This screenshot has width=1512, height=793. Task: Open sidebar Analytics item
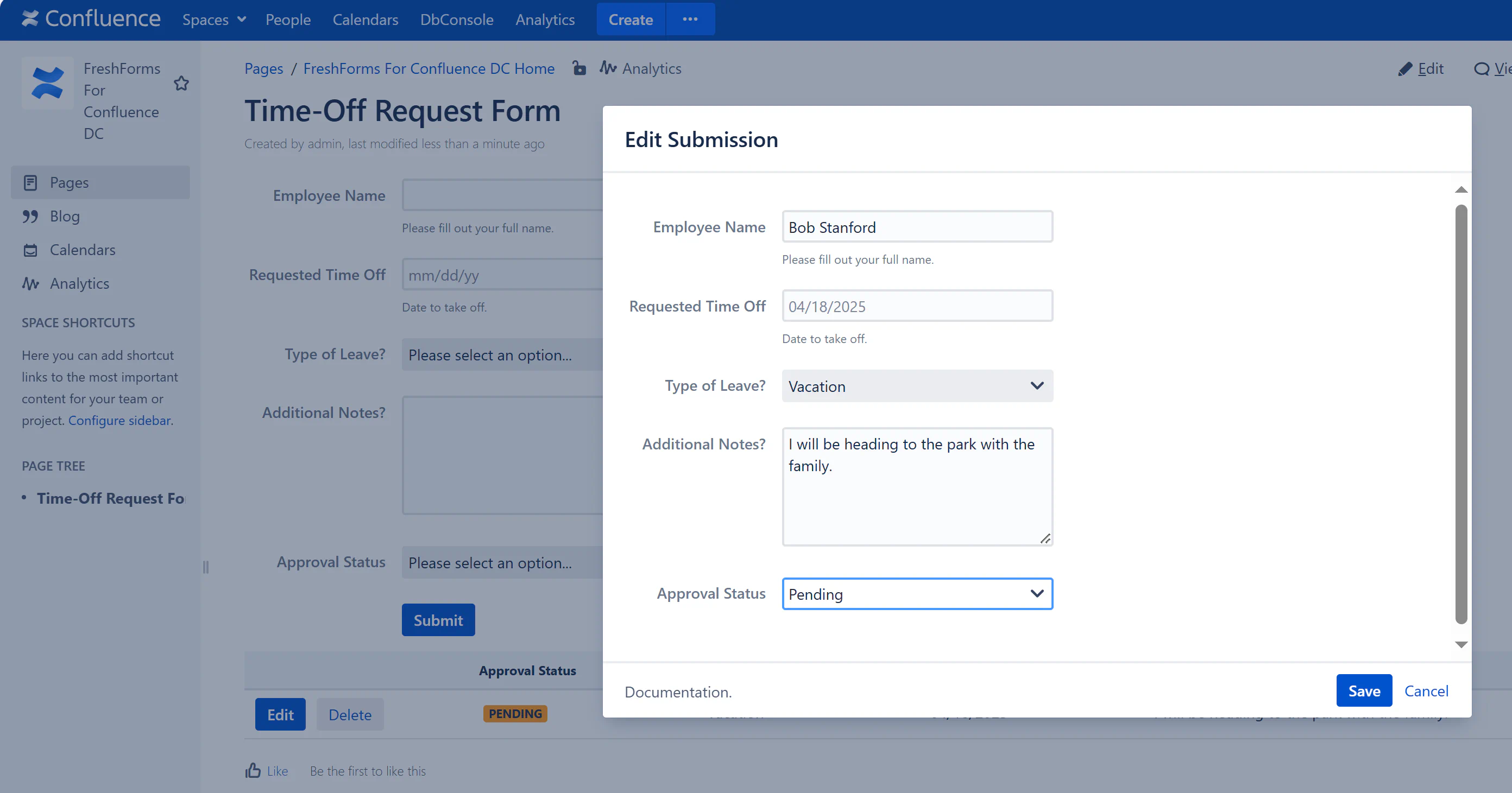(x=79, y=283)
